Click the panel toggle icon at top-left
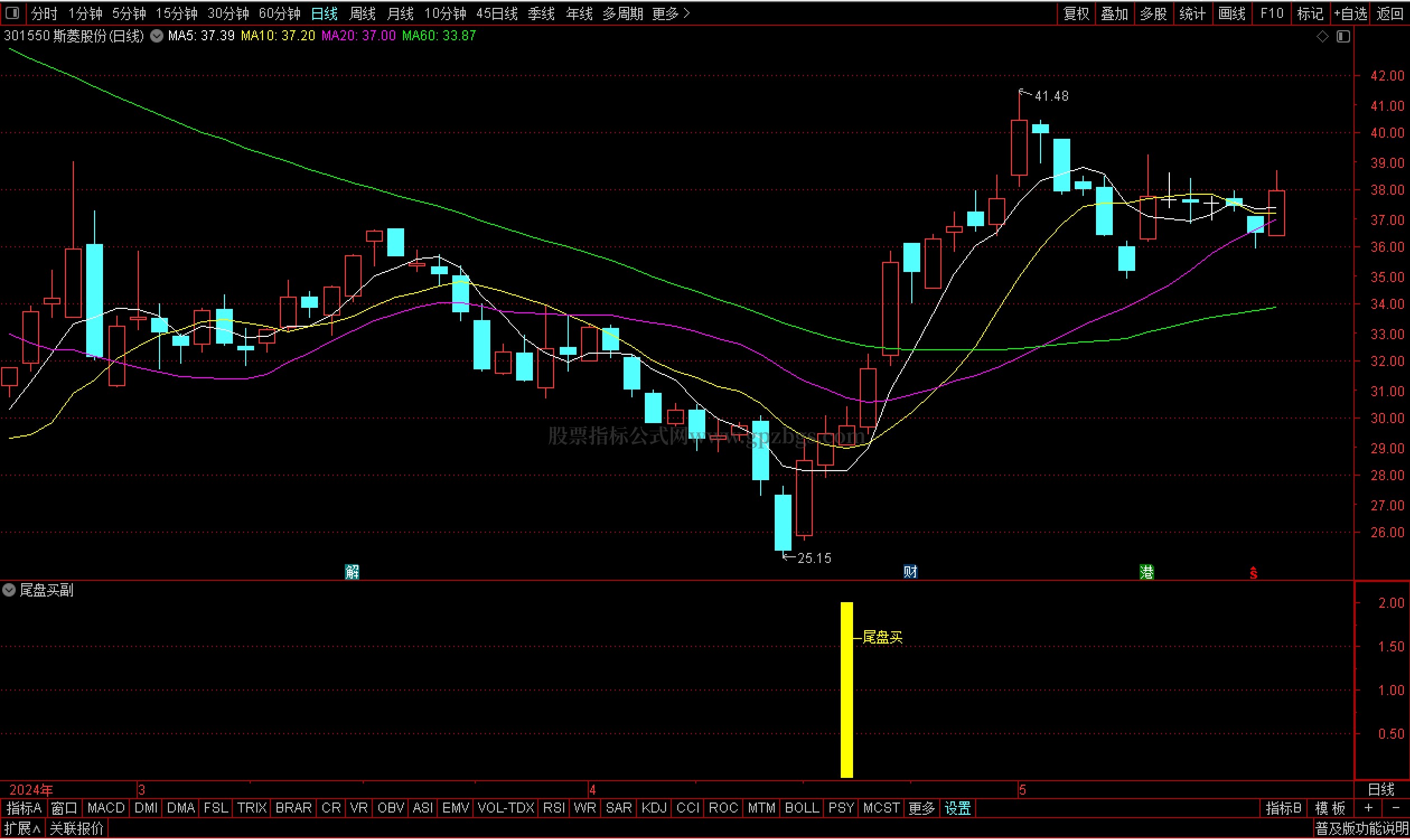 point(12,12)
